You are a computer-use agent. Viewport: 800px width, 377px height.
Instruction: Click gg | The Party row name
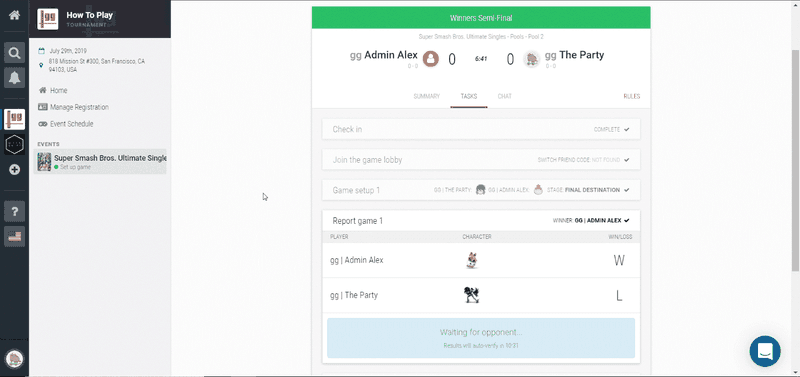(354, 295)
